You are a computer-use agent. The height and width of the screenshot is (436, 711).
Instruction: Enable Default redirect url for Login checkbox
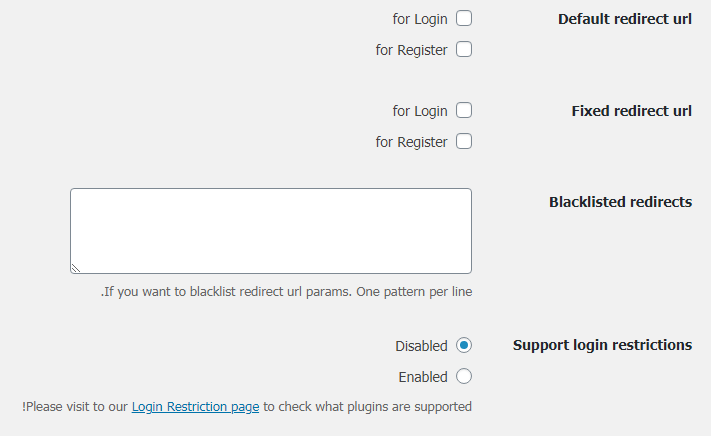[464, 18]
